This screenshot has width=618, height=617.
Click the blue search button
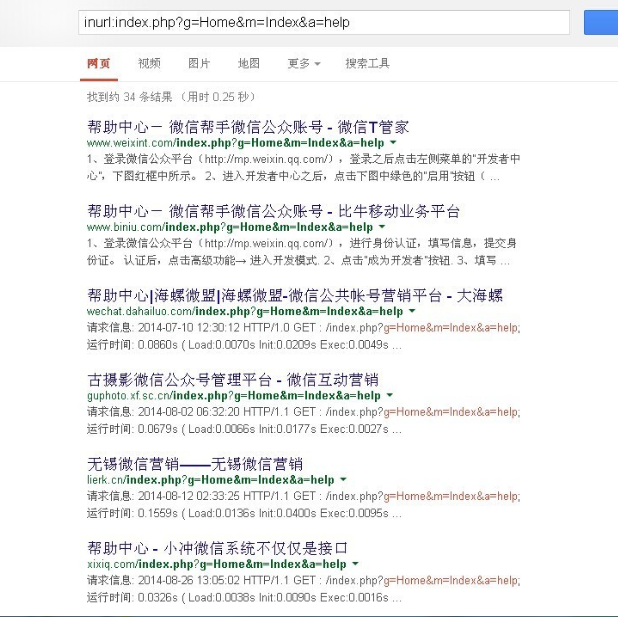[x=601, y=22]
